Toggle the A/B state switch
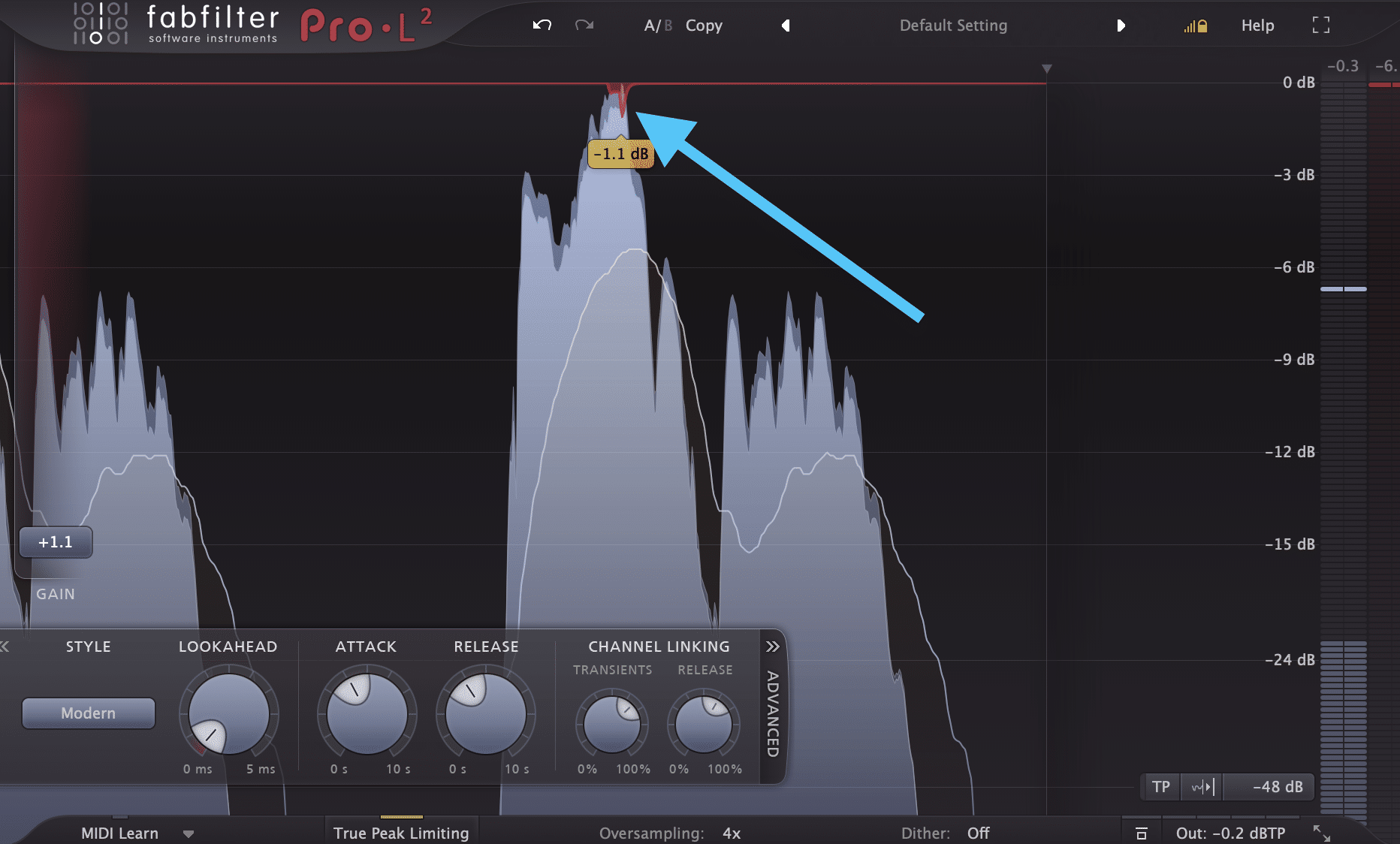The image size is (1400, 844). coord(658,26)
